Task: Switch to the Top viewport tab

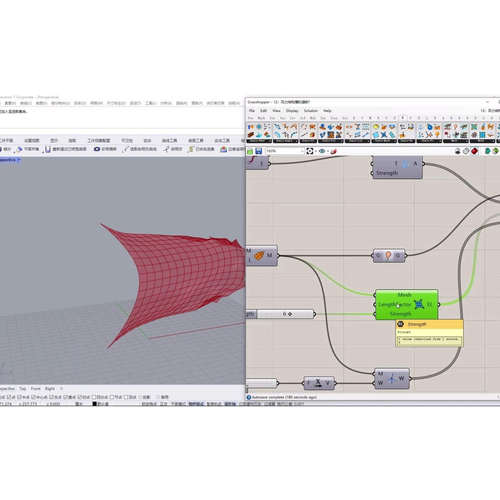Action: [22, 389]
